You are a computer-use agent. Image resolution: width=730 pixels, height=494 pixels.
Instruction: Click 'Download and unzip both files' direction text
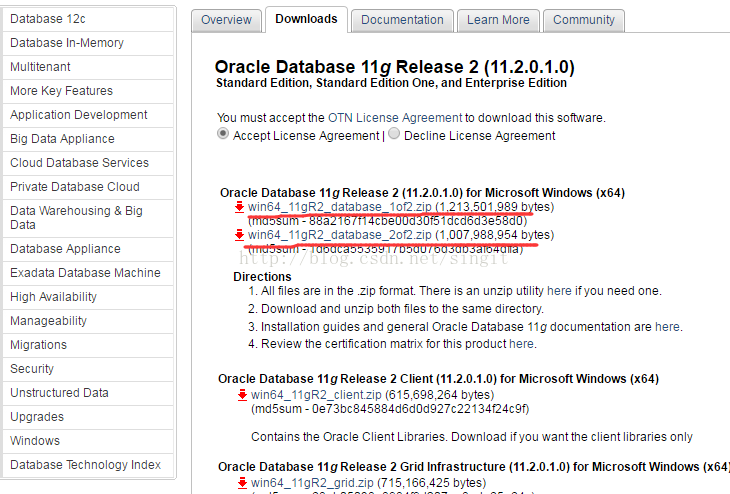403,309
